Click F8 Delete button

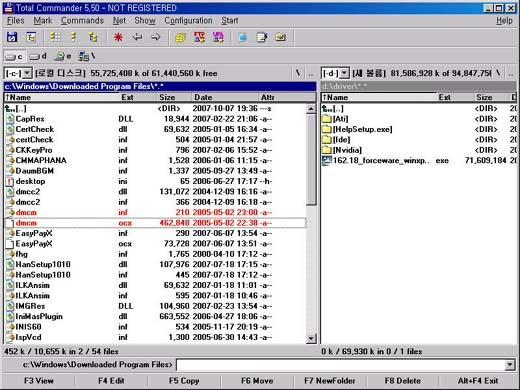pyautogui.click(x=403, y=381)
